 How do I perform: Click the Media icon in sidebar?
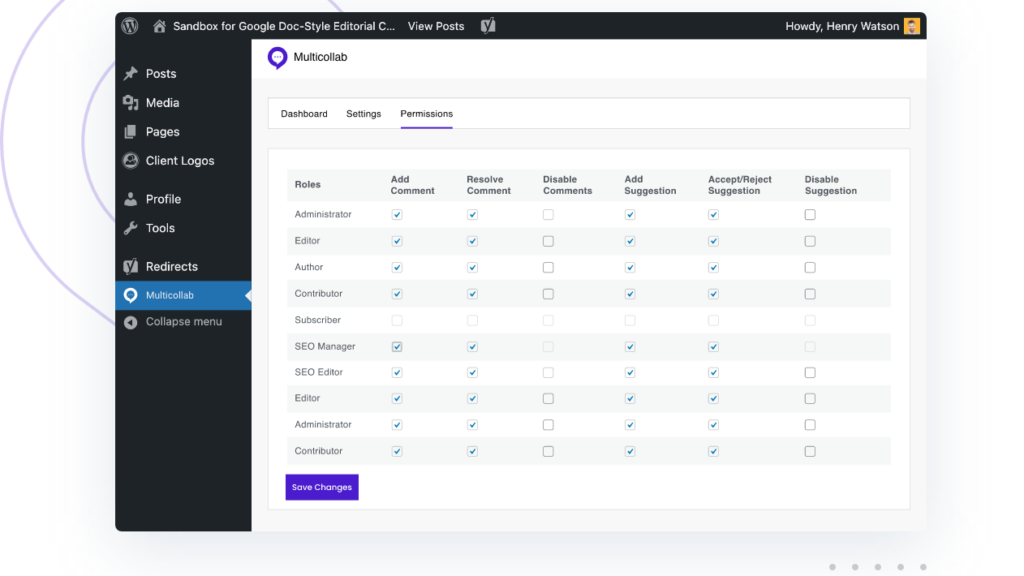pos(131,103)
